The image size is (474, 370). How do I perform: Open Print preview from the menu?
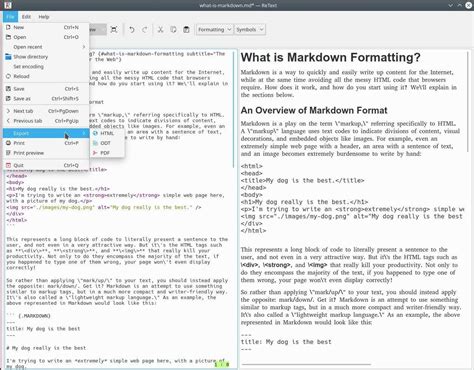[46, 153]
